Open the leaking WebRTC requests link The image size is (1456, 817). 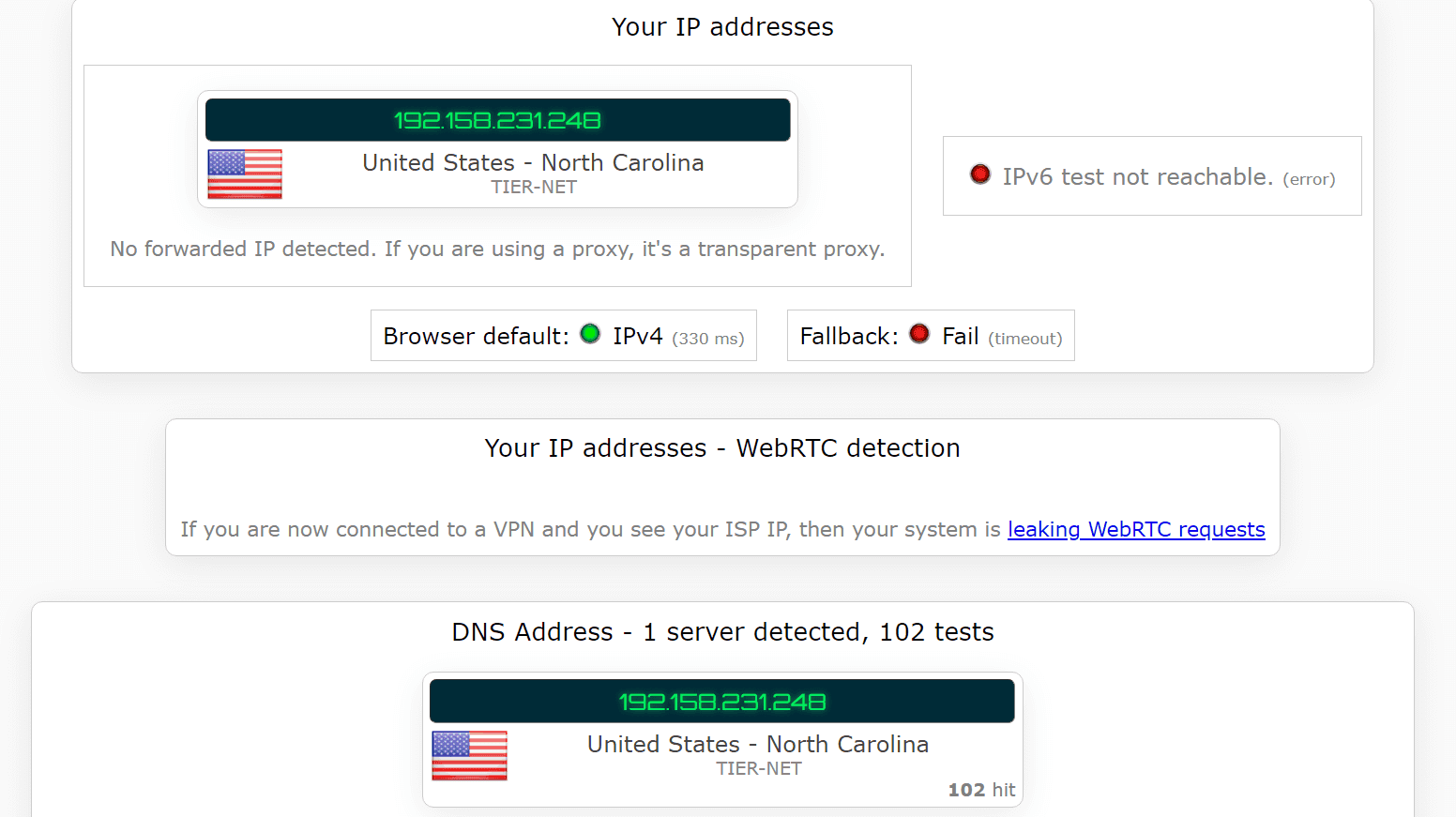pos(1136,530)
